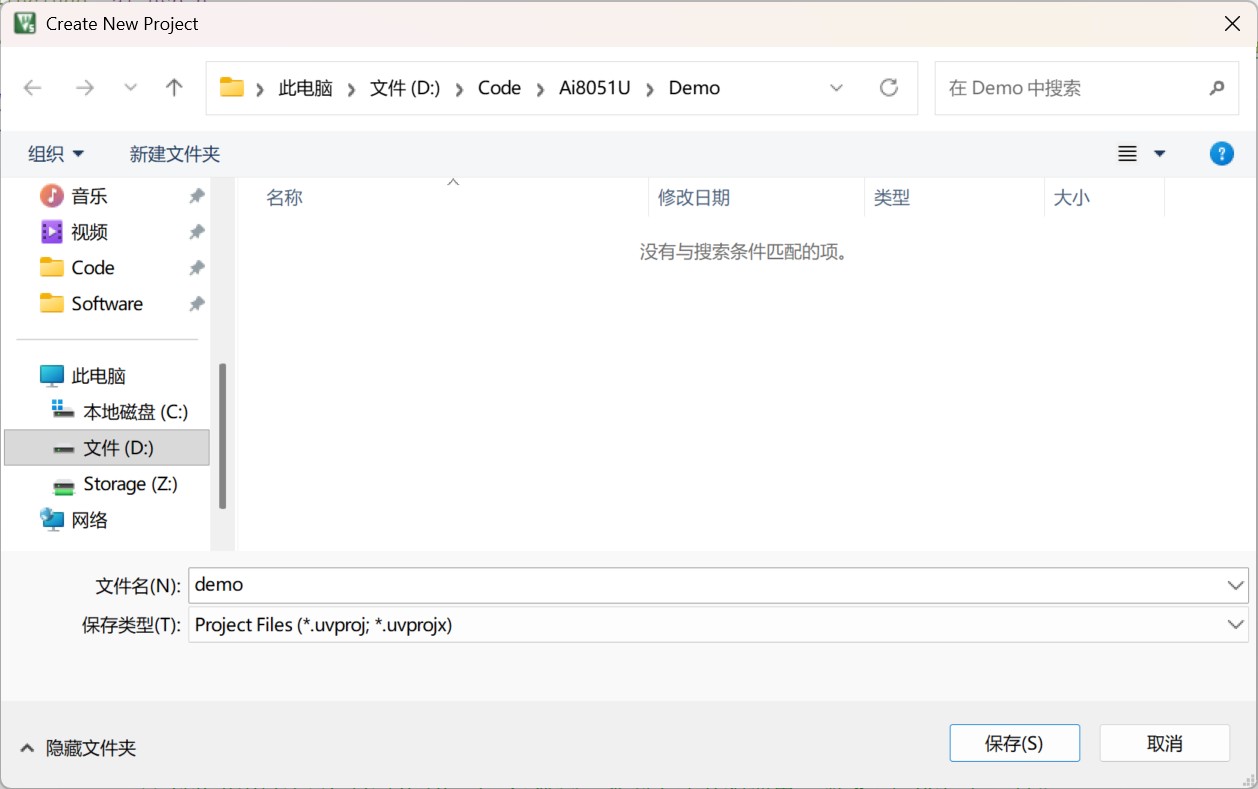Open recent locations chevron
The width and height of the screenshot is (1258, 789).
[130, 88]
